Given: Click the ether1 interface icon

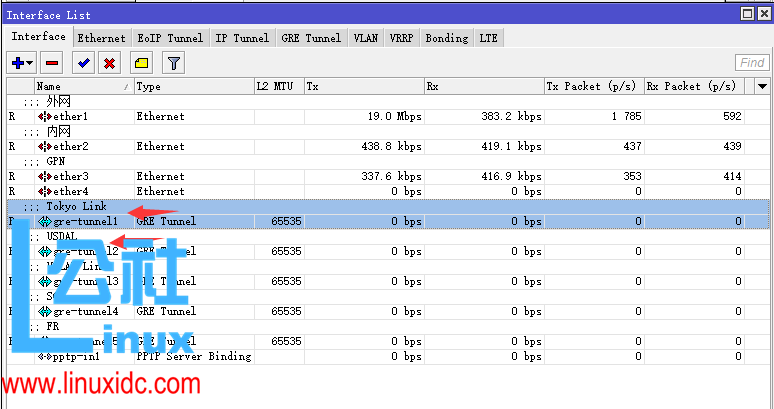Looking at the screenshot, I should [44, 116].
